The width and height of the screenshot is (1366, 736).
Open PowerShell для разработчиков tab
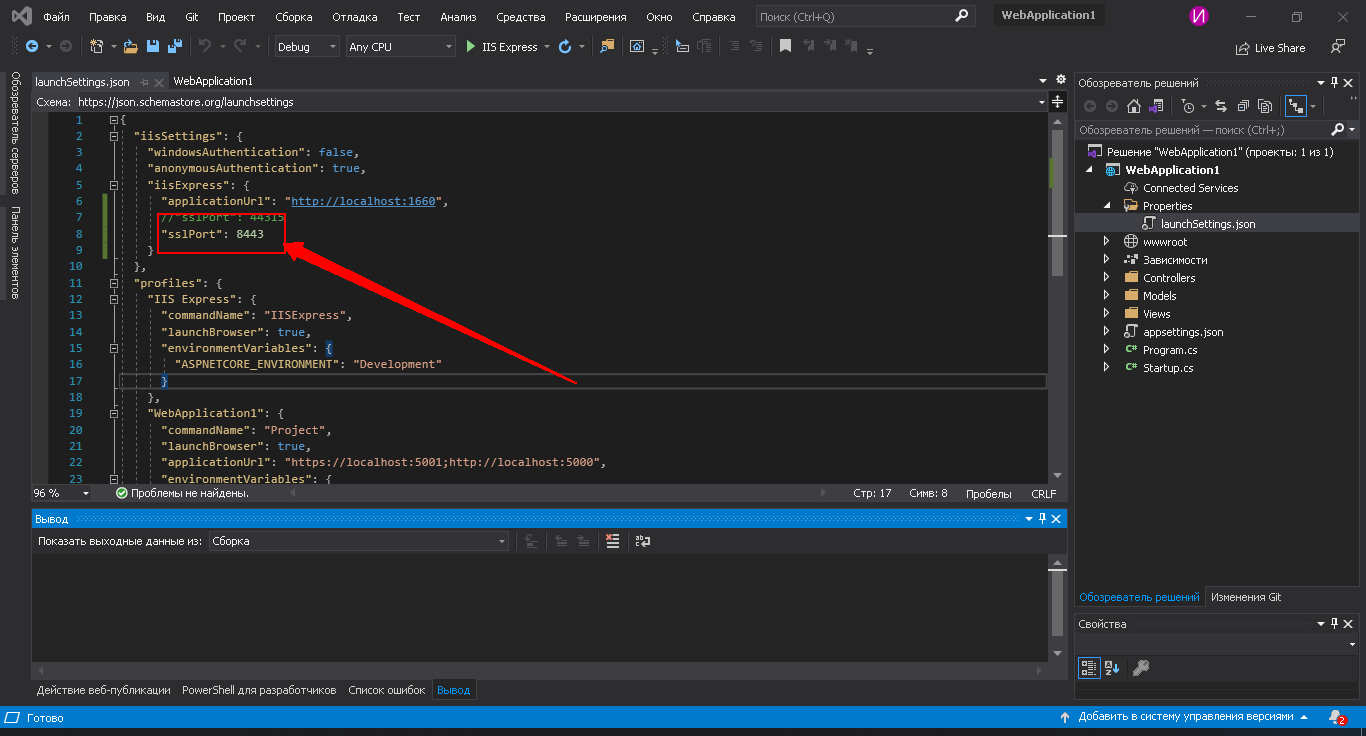point(259,690)
